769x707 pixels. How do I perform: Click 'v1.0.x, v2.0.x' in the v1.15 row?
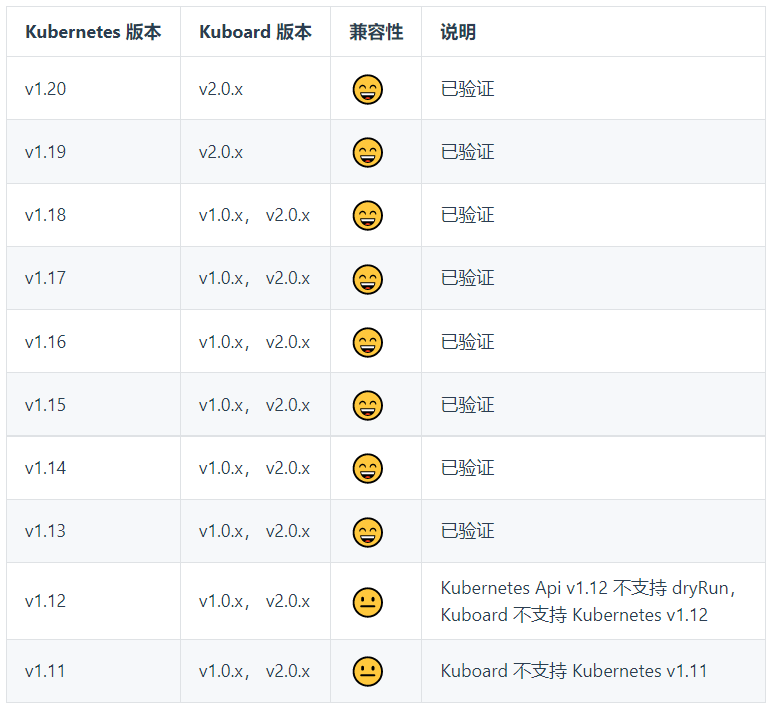(x=254, y=405)
